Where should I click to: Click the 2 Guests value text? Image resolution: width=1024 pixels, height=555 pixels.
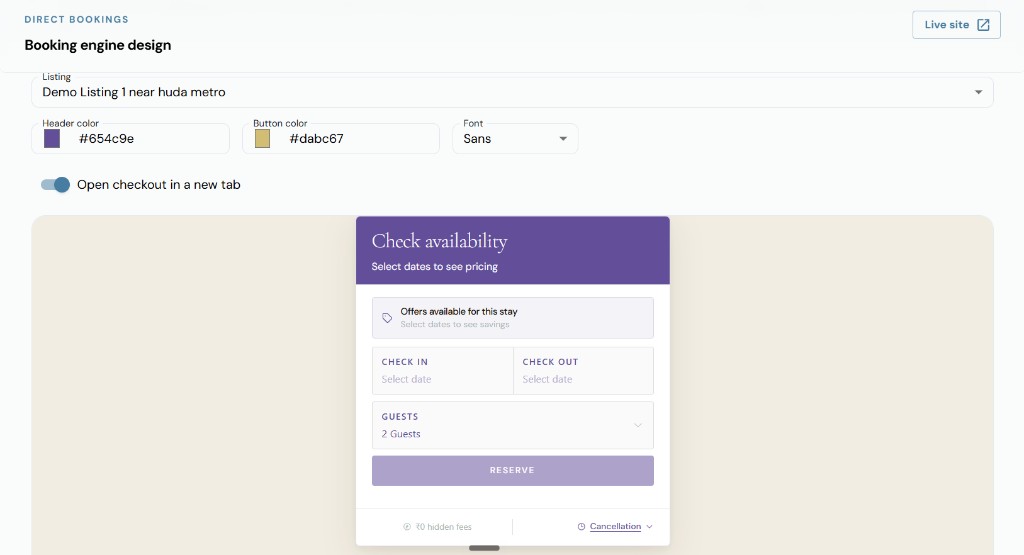pyautogui.click(x=401, y=434)
